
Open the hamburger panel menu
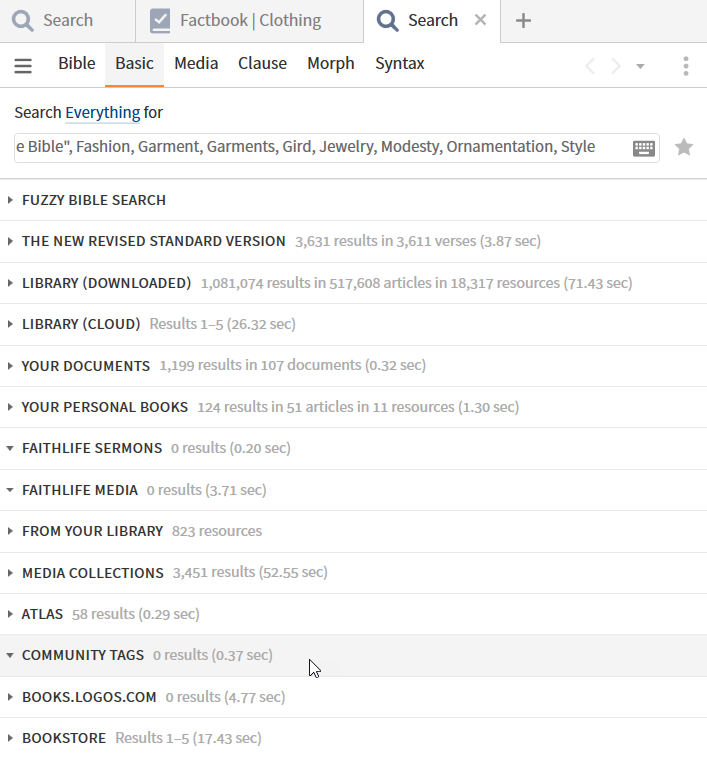[x=23, y=65]
